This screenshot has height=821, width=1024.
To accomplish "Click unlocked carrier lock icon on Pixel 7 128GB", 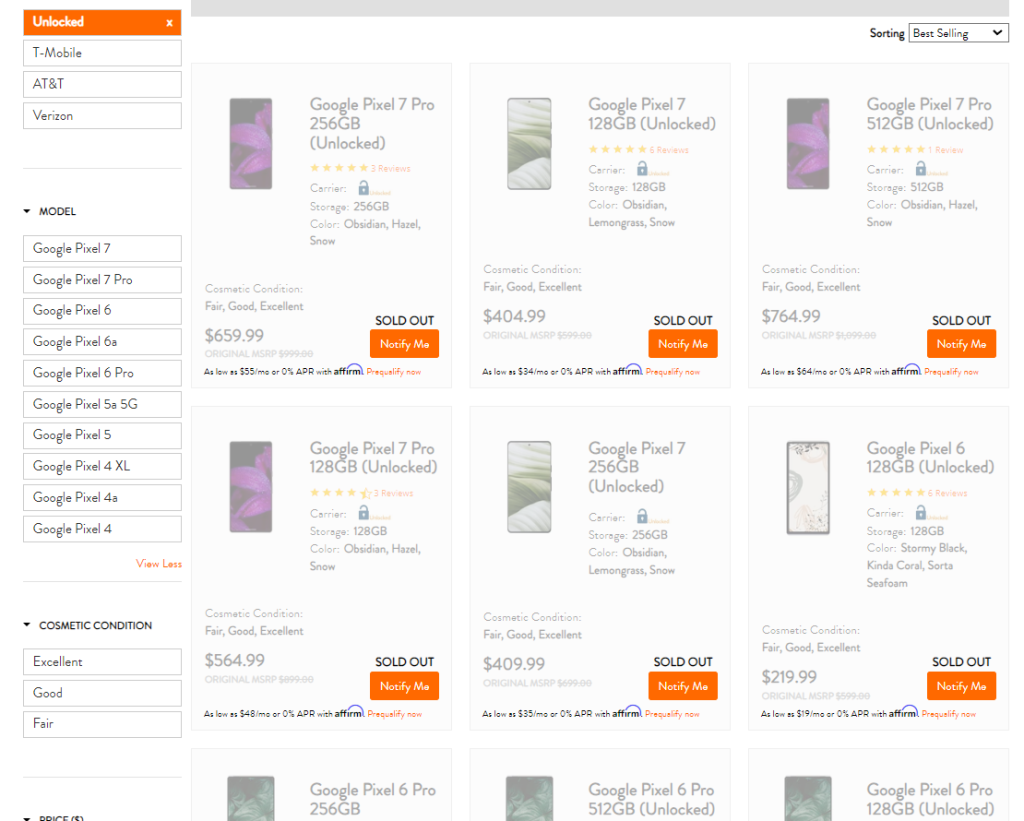I will (x=642, y=169).
